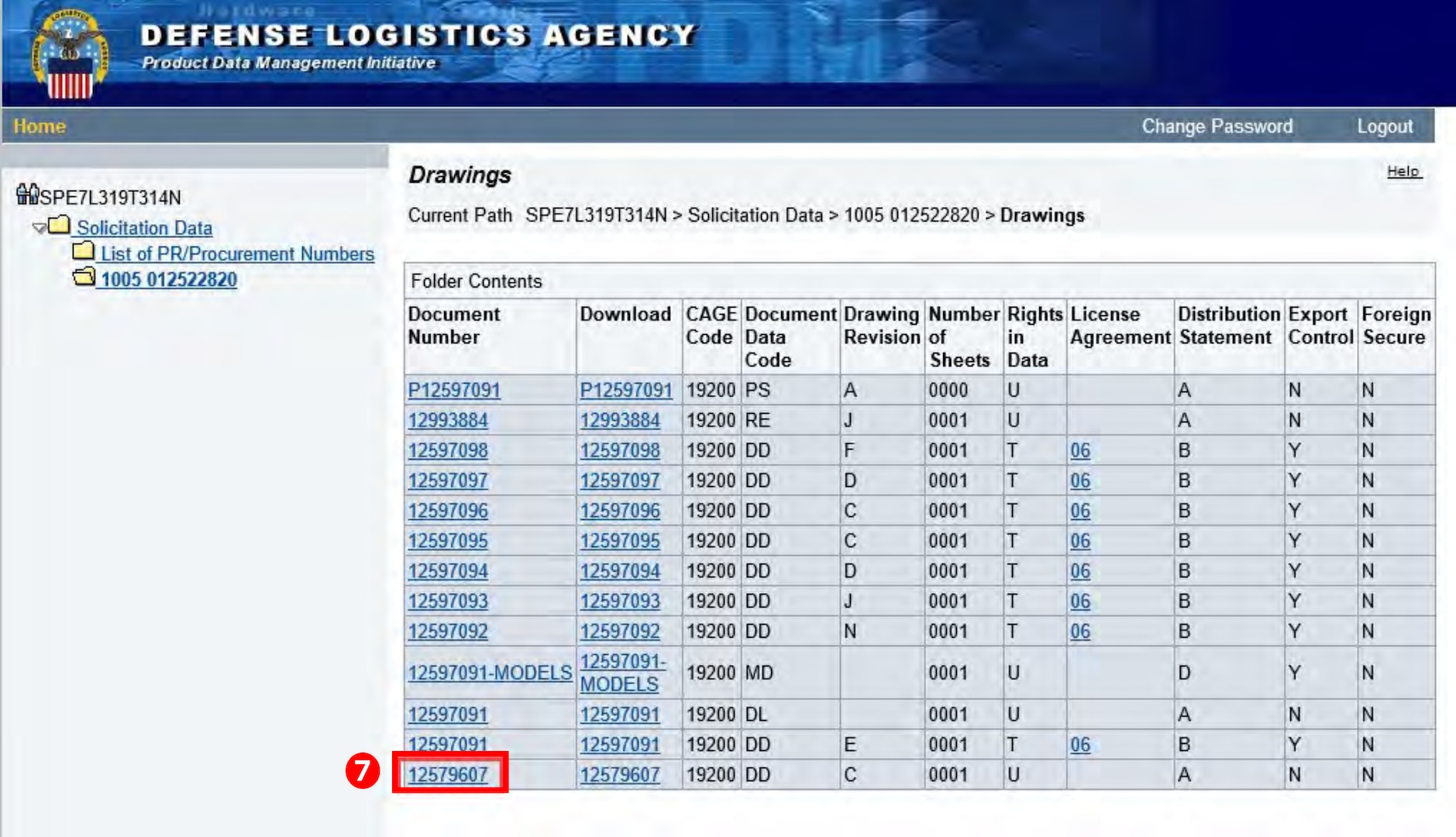The width and height of the screenshot is (1456, 837).
Task: Click the open folder icon for 1005 012522820
Action: 84,277
